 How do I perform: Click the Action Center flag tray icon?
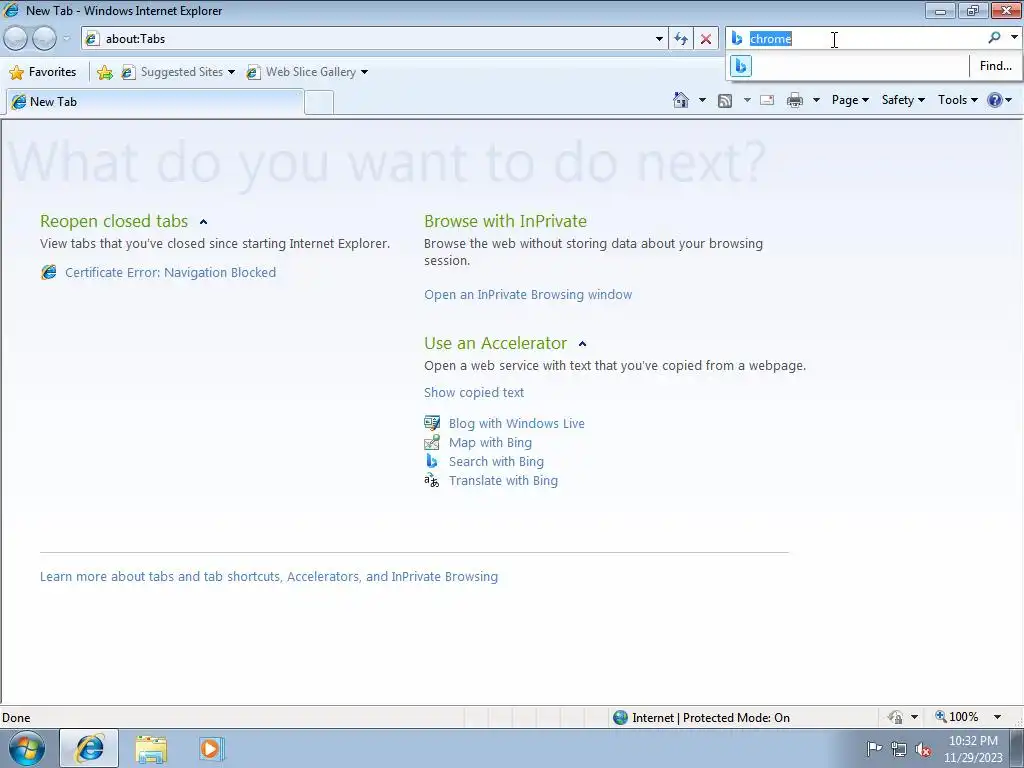(x=874, y=749)
